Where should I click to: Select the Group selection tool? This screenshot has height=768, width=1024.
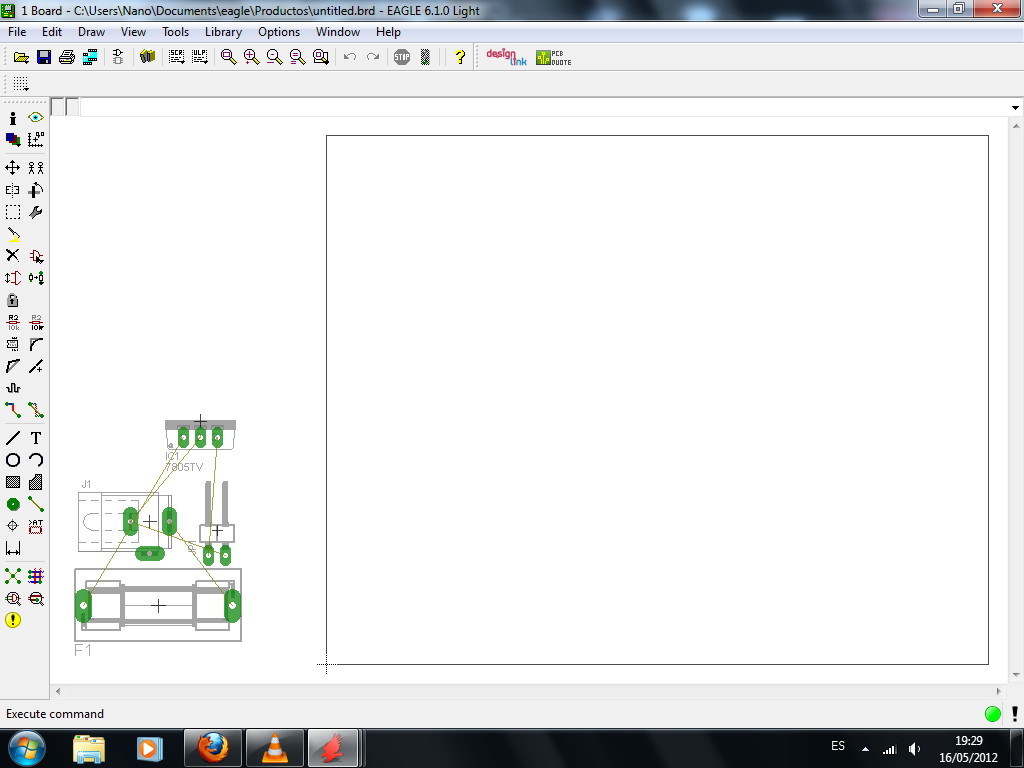tap(12, 212)
